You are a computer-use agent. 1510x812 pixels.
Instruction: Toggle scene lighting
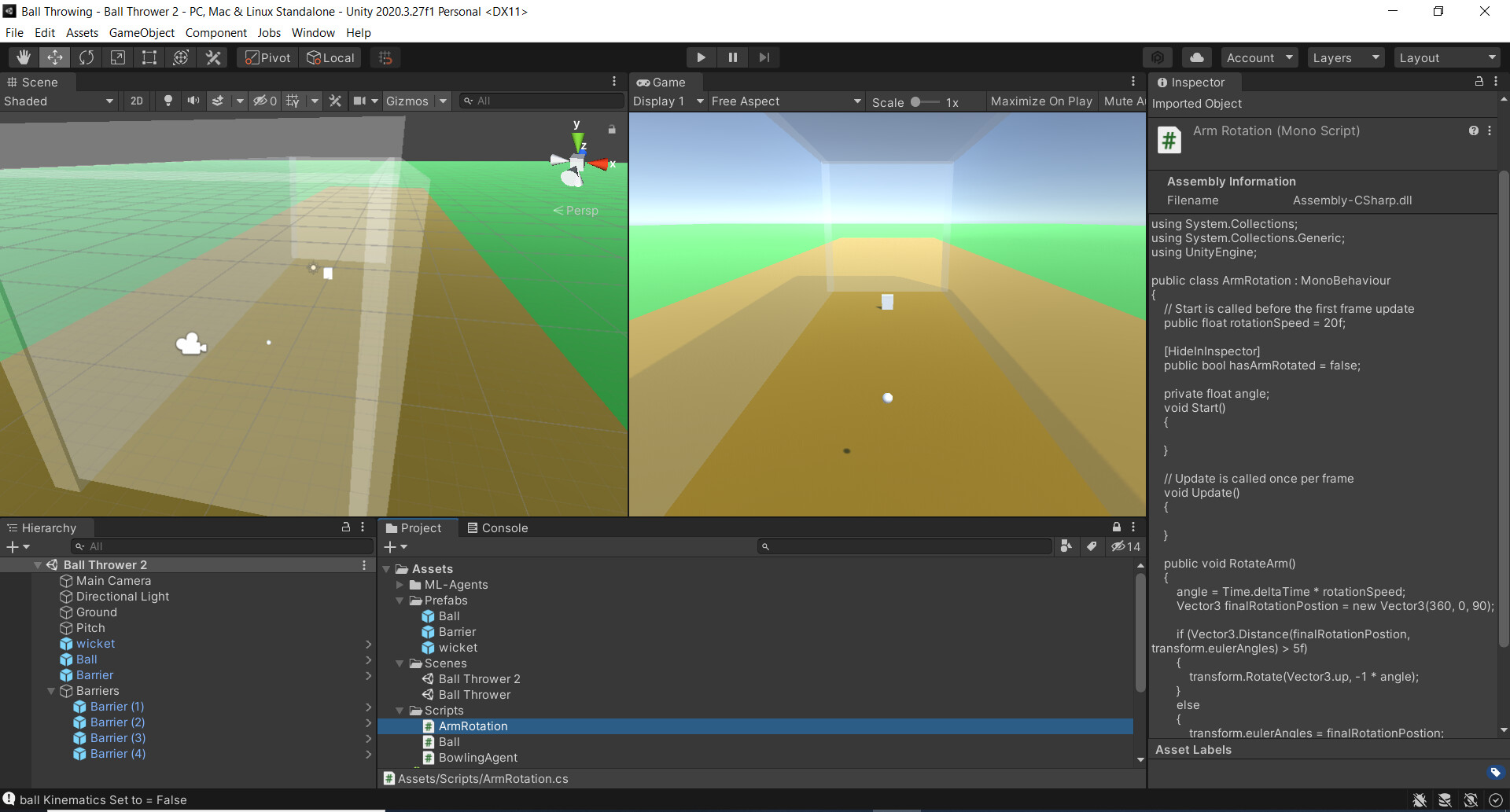(168, 101)
